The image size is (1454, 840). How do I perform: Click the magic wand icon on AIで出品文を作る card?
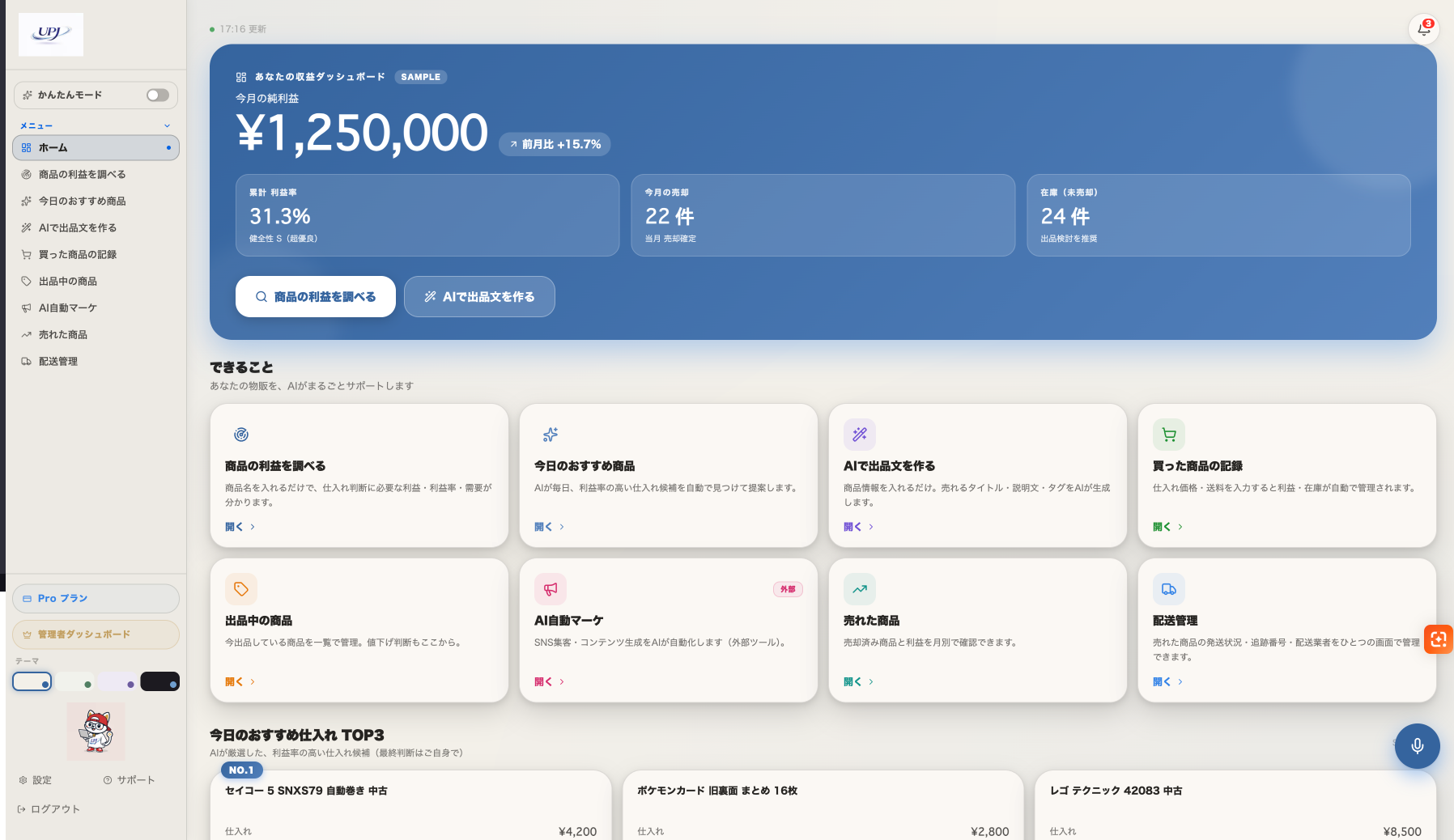[x=860, y=435]
